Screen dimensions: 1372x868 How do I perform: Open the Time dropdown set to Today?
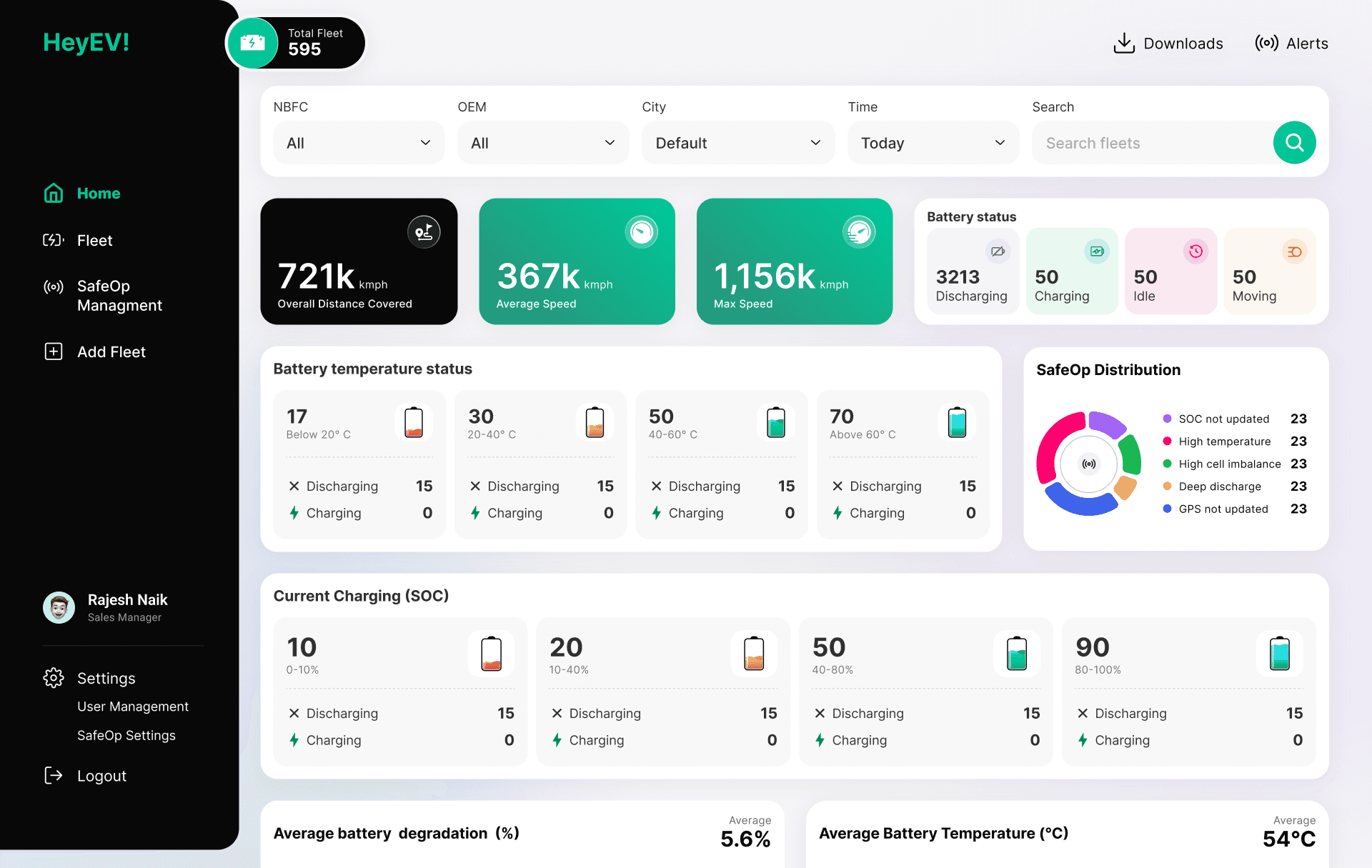click(x=933, y=143)
